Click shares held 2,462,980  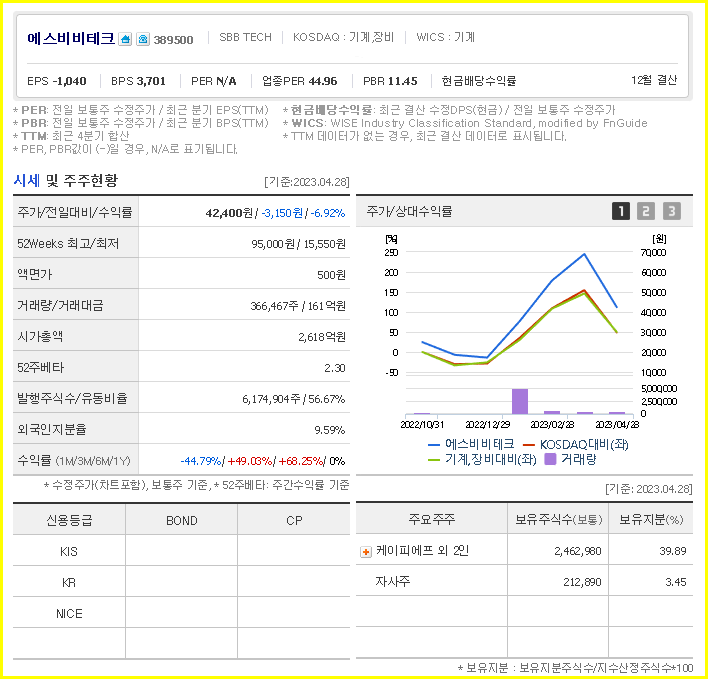(x=578, y=551)
